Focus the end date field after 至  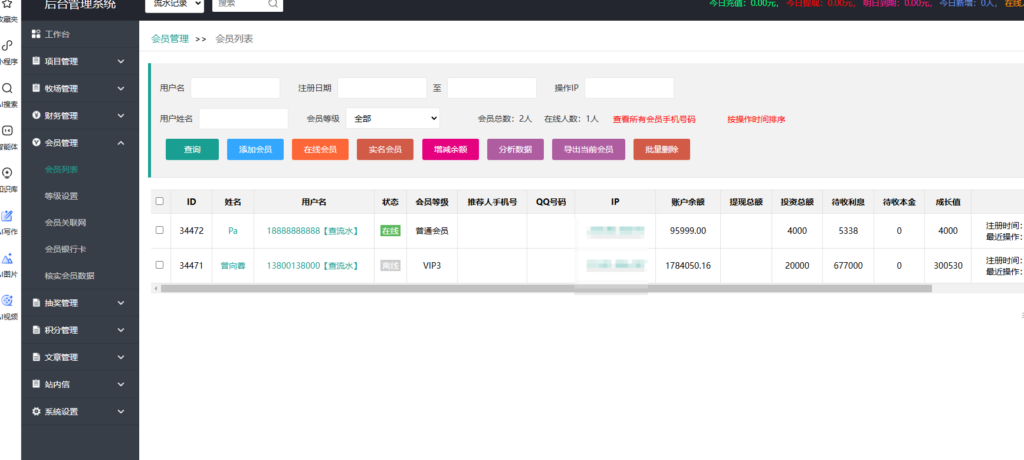point(492,88)
